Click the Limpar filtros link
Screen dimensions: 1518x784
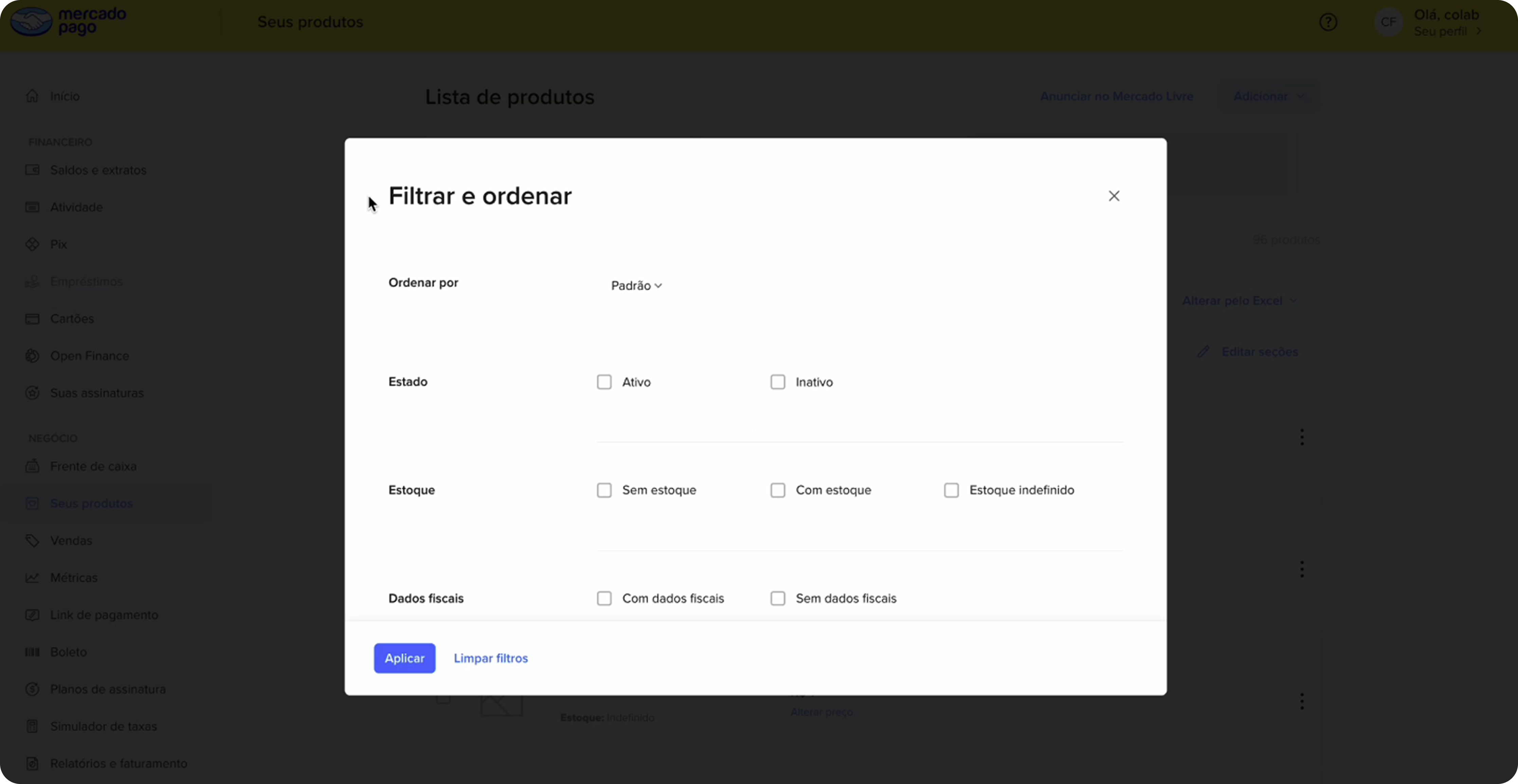pyautogui.click(x=491, y=658)
